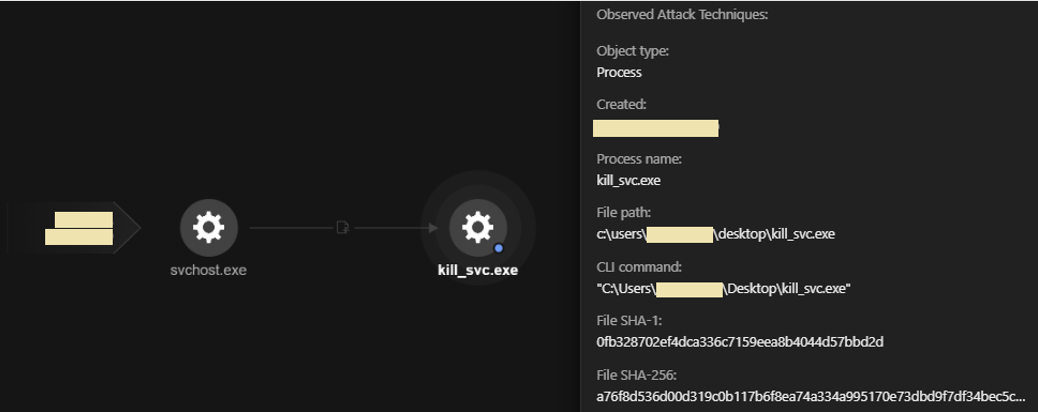
Task: Click the blue dot on kill_svc.exe node
Action: (x=498, y=247)
